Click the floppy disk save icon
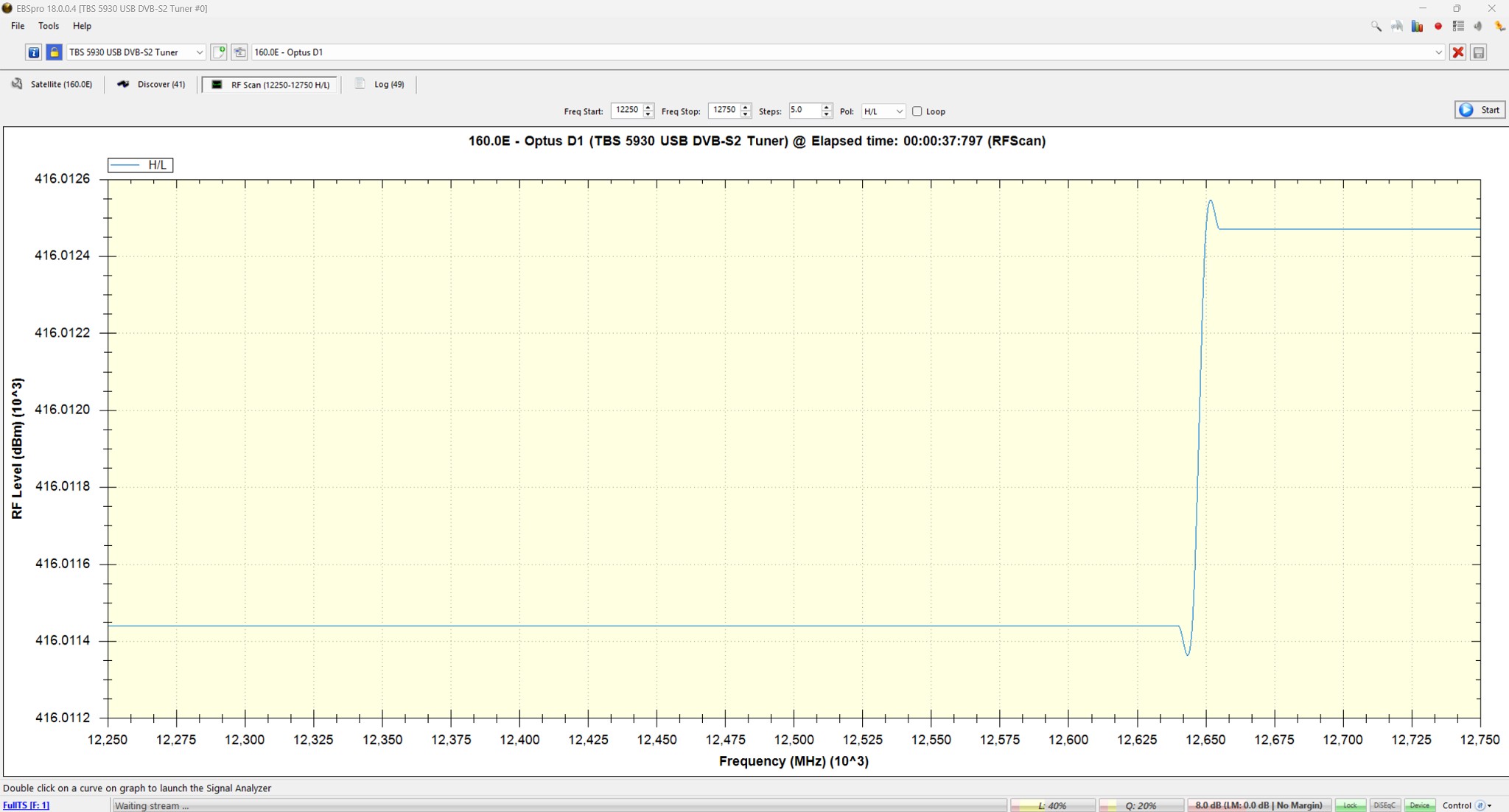This screenshot has width=1509, height=812. click(x=1478, y=52)
